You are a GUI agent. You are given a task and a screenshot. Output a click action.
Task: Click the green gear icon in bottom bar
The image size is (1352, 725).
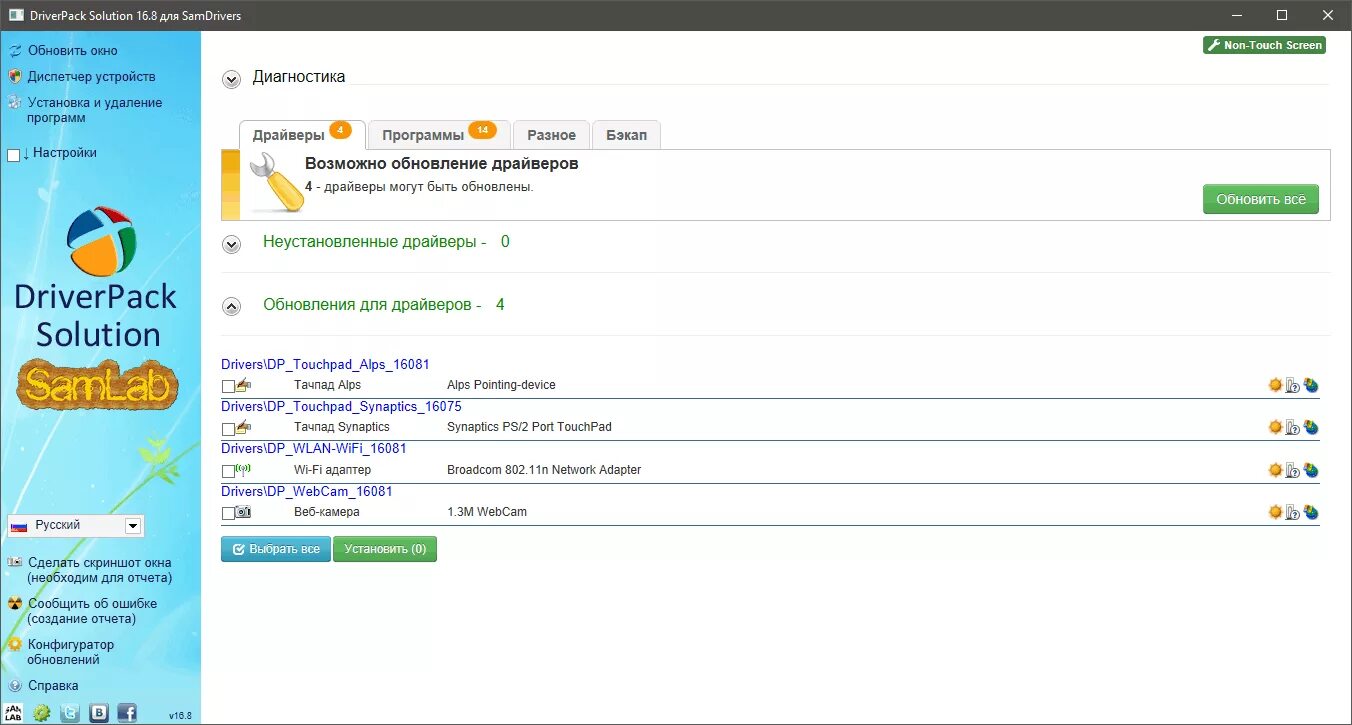42,712
